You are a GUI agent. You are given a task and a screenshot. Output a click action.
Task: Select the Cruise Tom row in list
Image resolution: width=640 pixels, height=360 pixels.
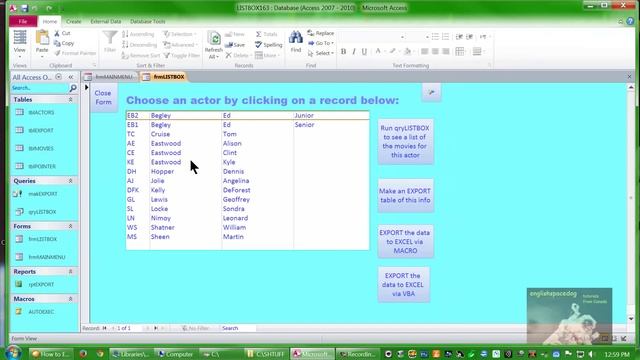click(247, 134)
